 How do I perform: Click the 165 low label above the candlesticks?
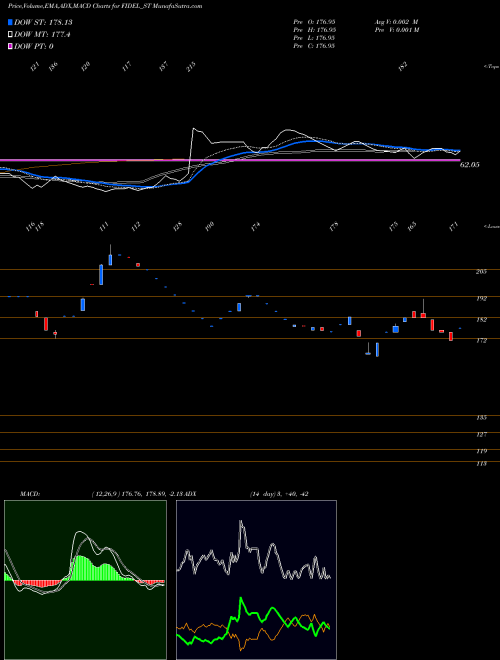(x=412, y=226)
